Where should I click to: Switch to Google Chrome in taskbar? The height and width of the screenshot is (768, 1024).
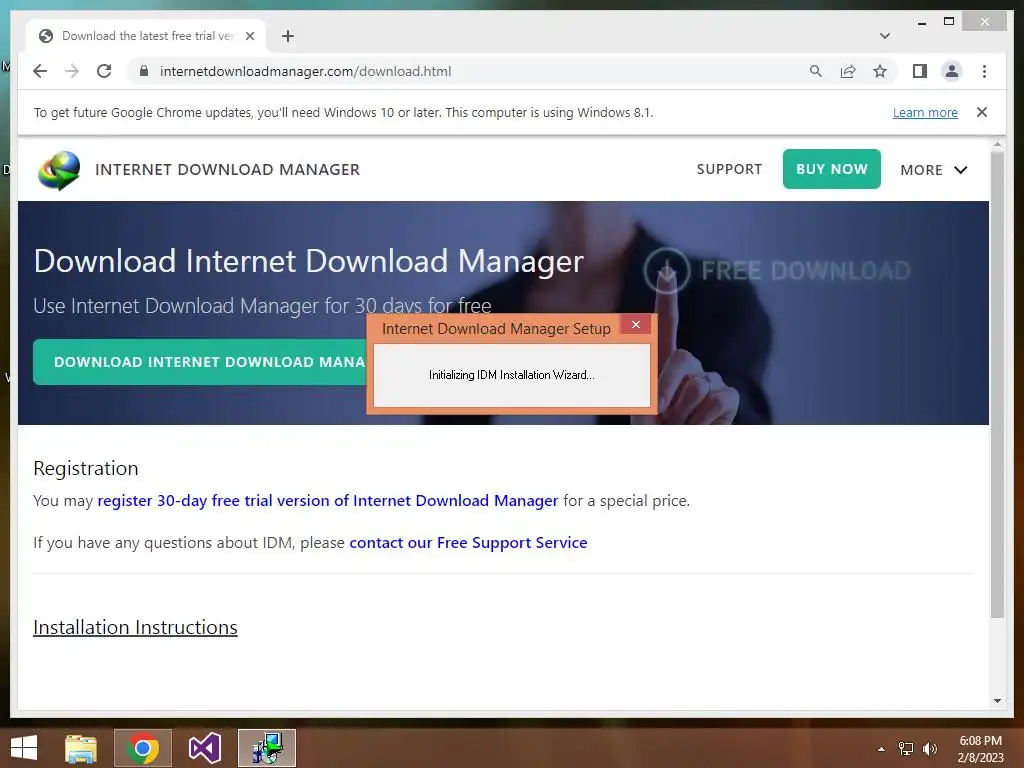point(143,748)
